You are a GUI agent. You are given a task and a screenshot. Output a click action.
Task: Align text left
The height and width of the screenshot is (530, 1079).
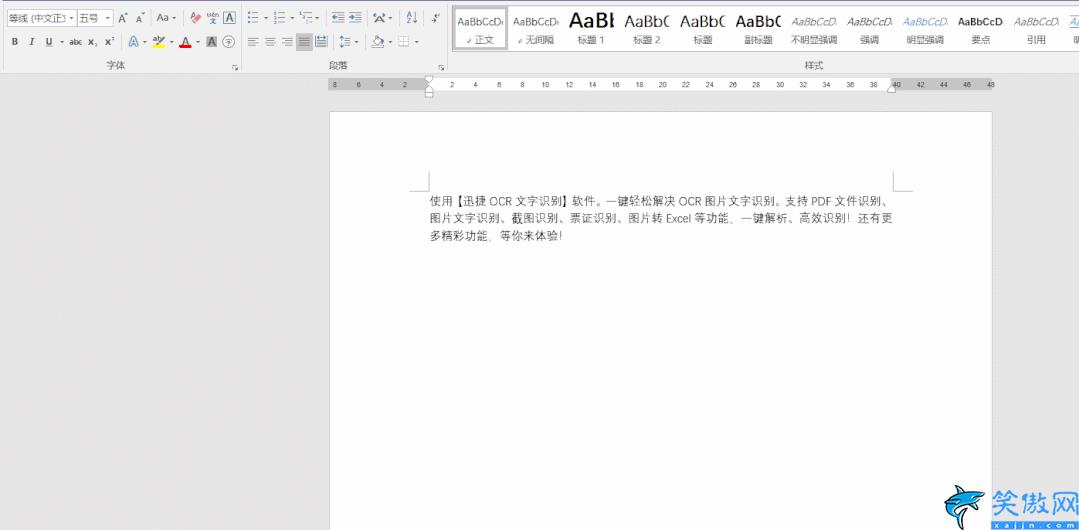coord(253,42)
